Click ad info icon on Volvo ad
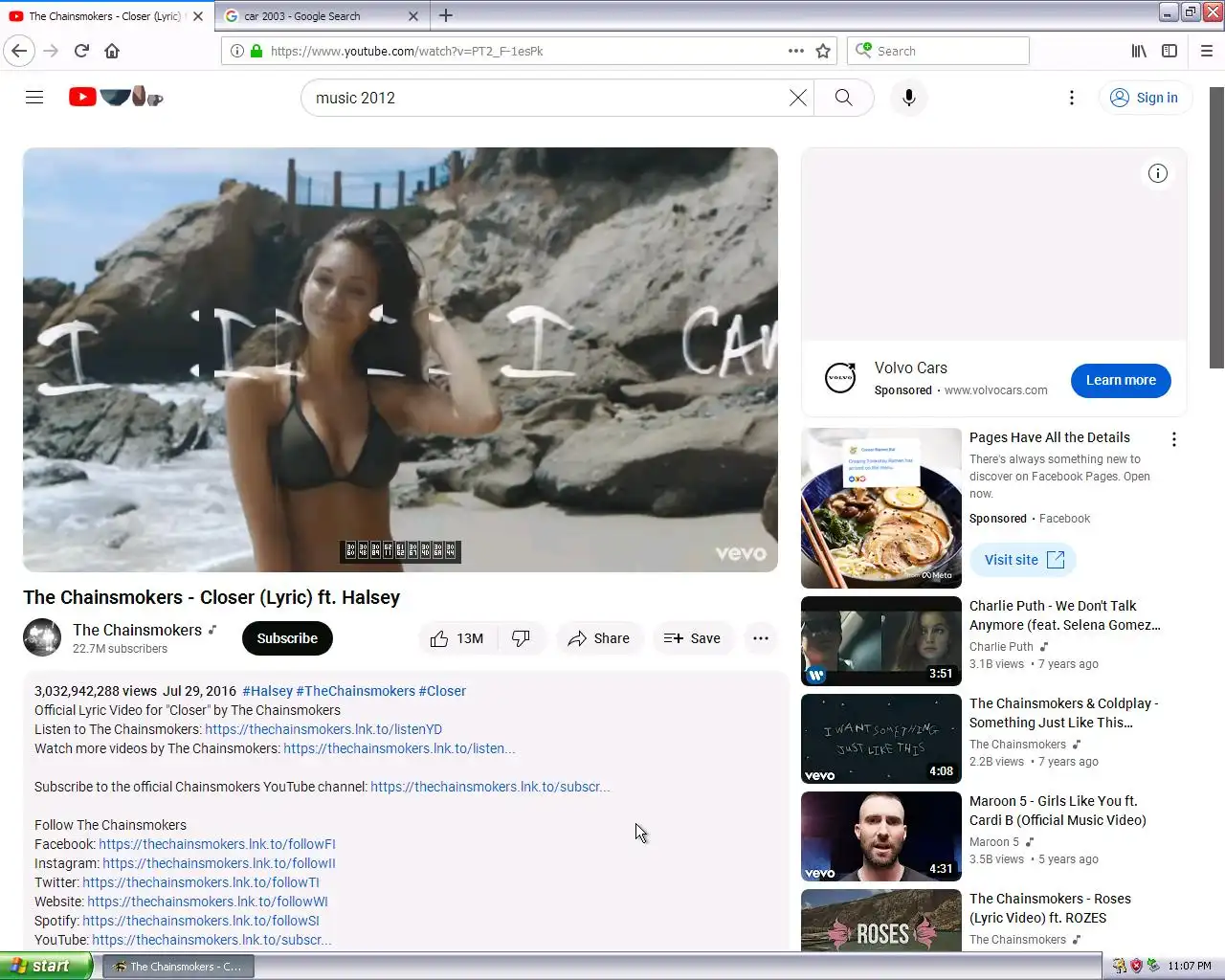The height and width of the screenshot is (980, 1225). (x=1158, y=173)
